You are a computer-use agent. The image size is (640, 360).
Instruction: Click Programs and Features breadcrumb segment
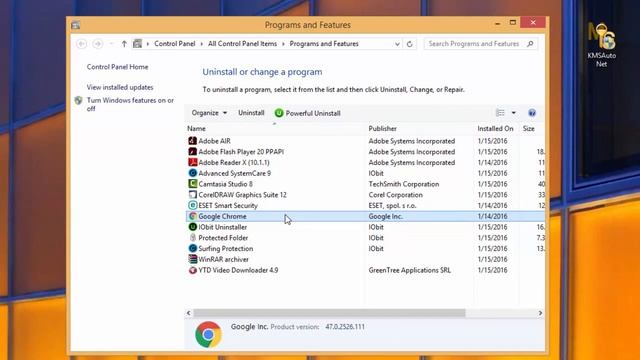(x=324, y=44)
